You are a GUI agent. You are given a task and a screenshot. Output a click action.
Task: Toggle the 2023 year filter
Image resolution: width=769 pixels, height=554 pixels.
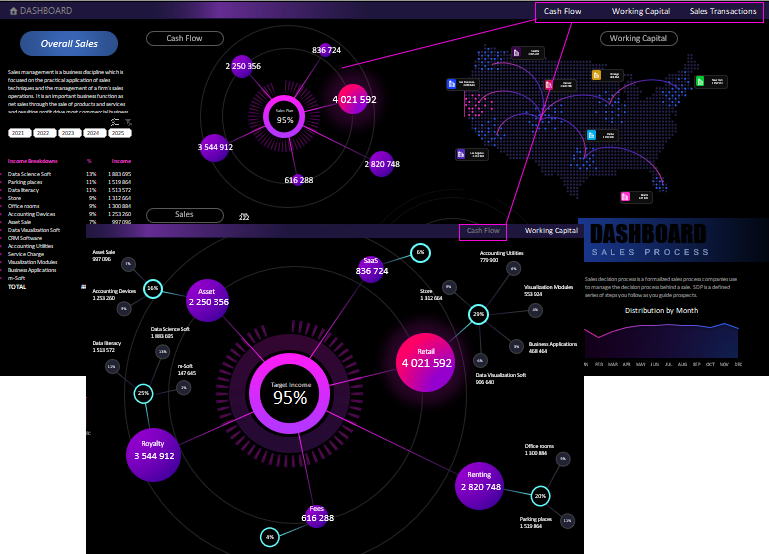coord(70,133)
